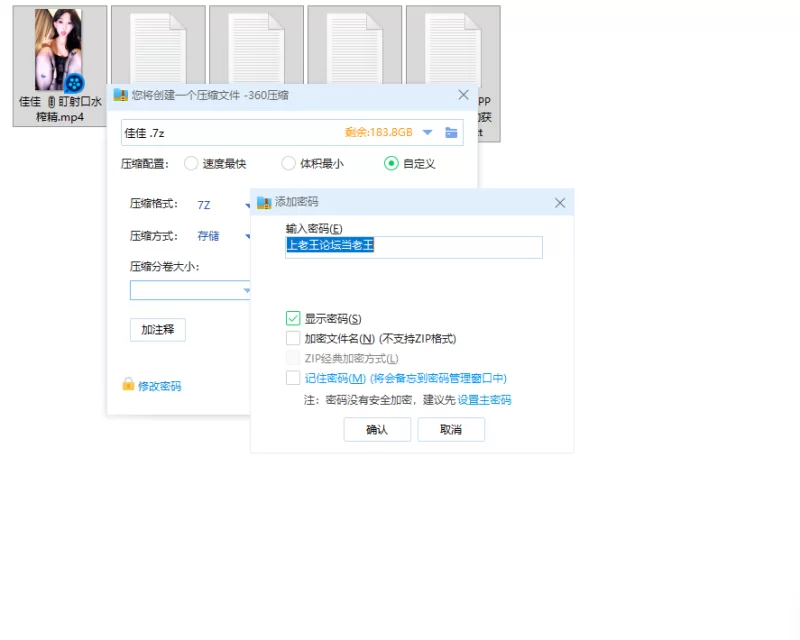Select the 体积最小 compression option
The height and width of the screenshot is (640, 800).
288,163
